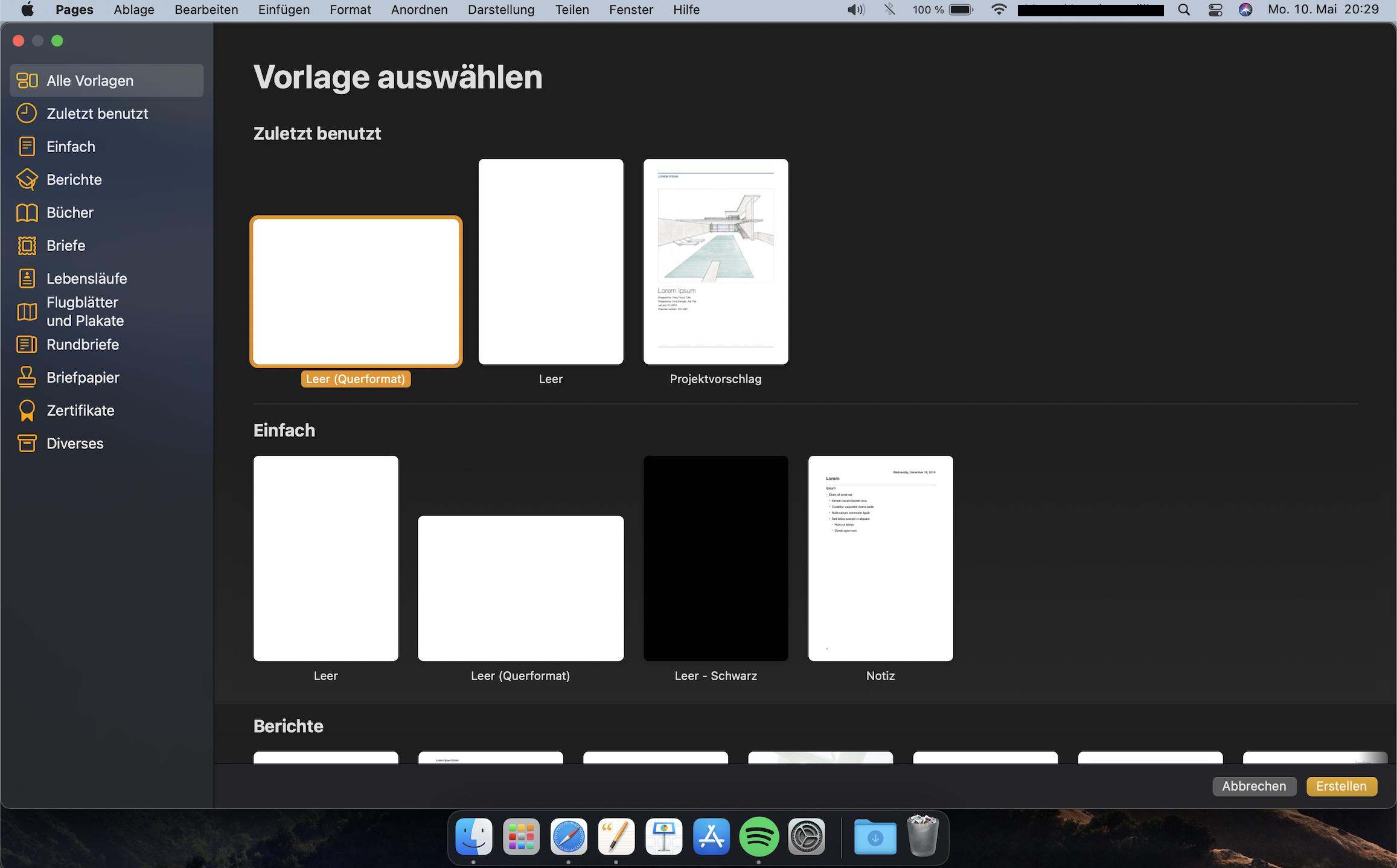The image size is (1397, 868).
Task: Open the Bücher book icon category
Action: click(27, 212)
